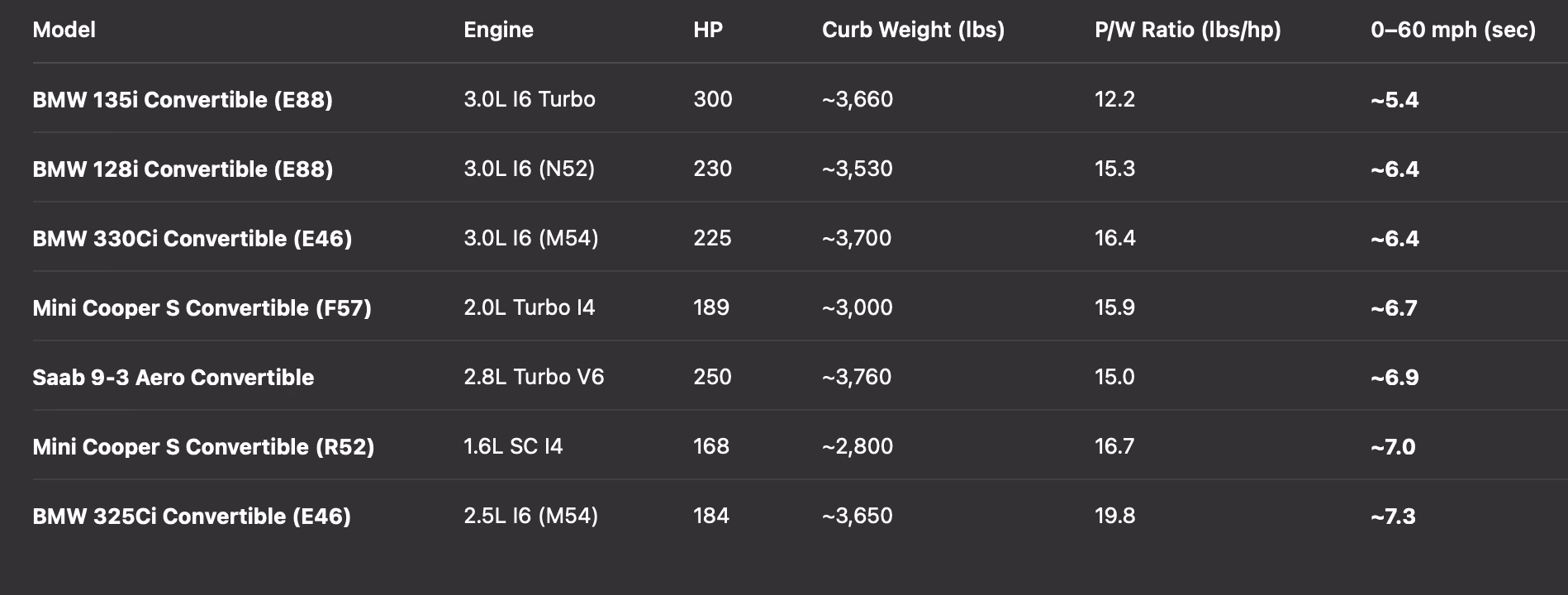
Task: Click the Curb Weight (lbs) header
Action: (x=913, y=30)
